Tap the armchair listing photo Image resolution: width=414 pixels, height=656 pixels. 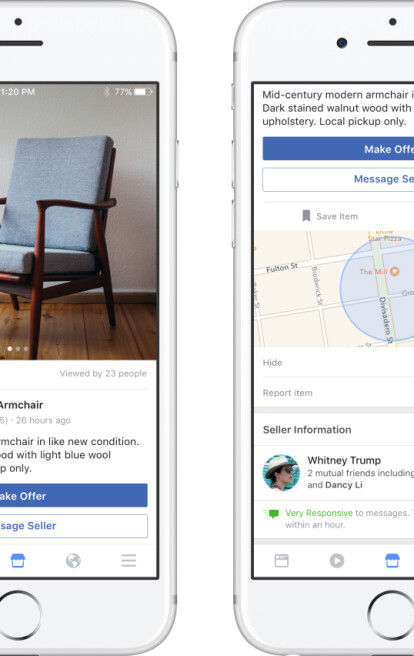(x=79, y=222)
